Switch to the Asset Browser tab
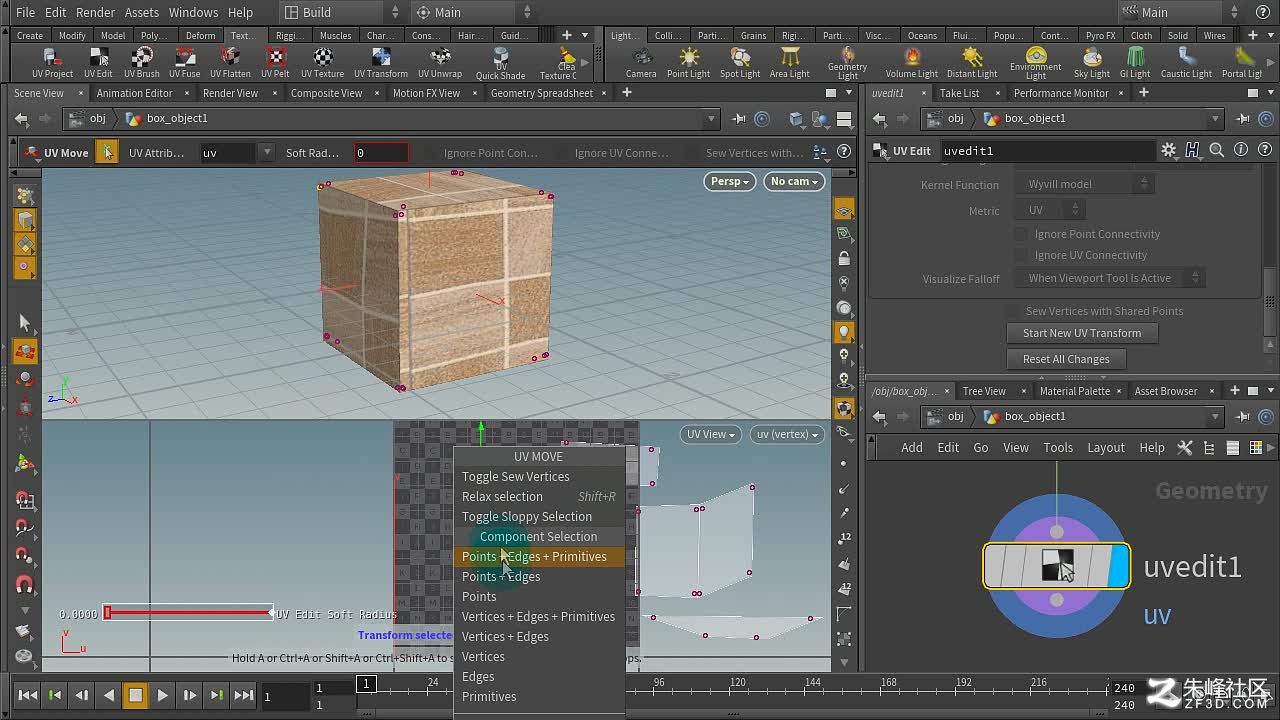 [x=1165, y=391]
